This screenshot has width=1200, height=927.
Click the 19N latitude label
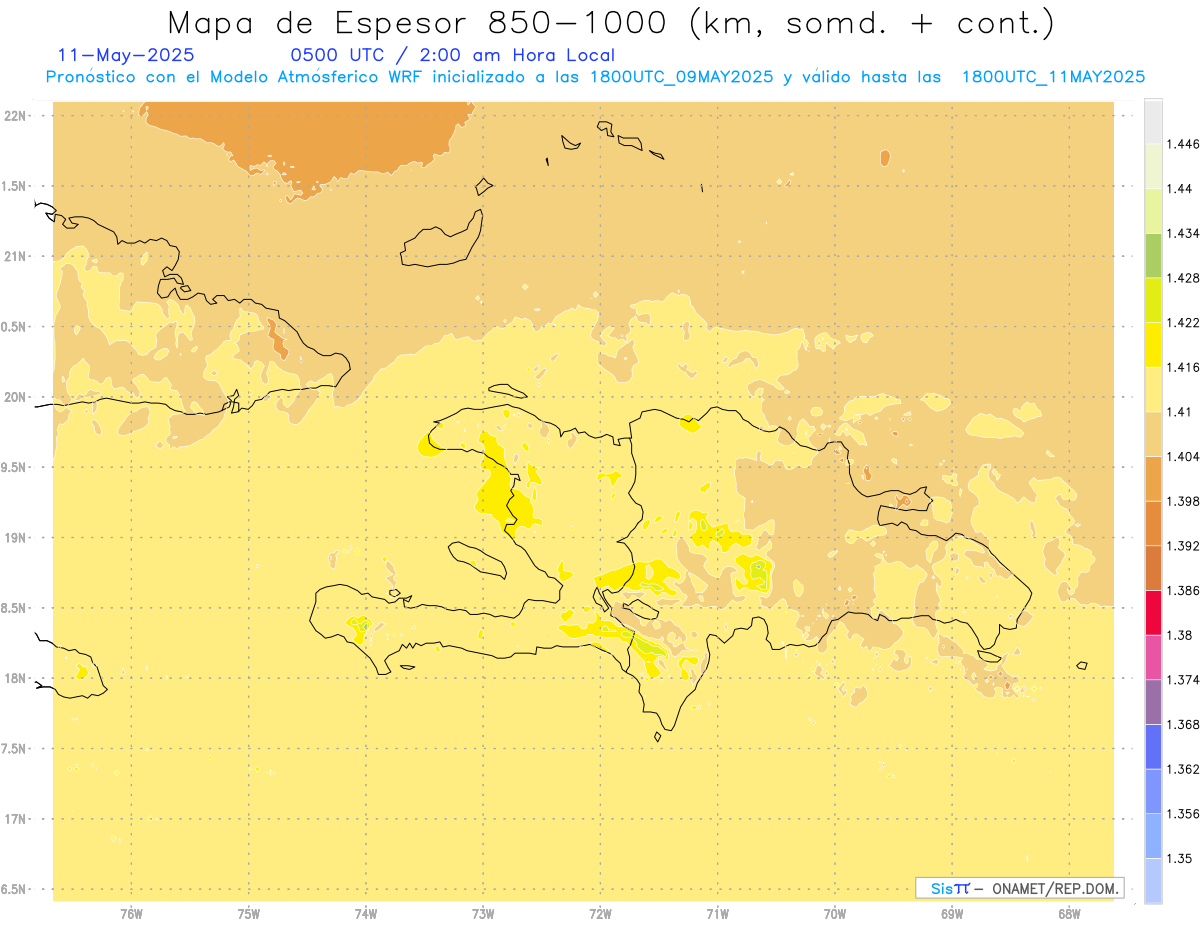coord(14,538)
